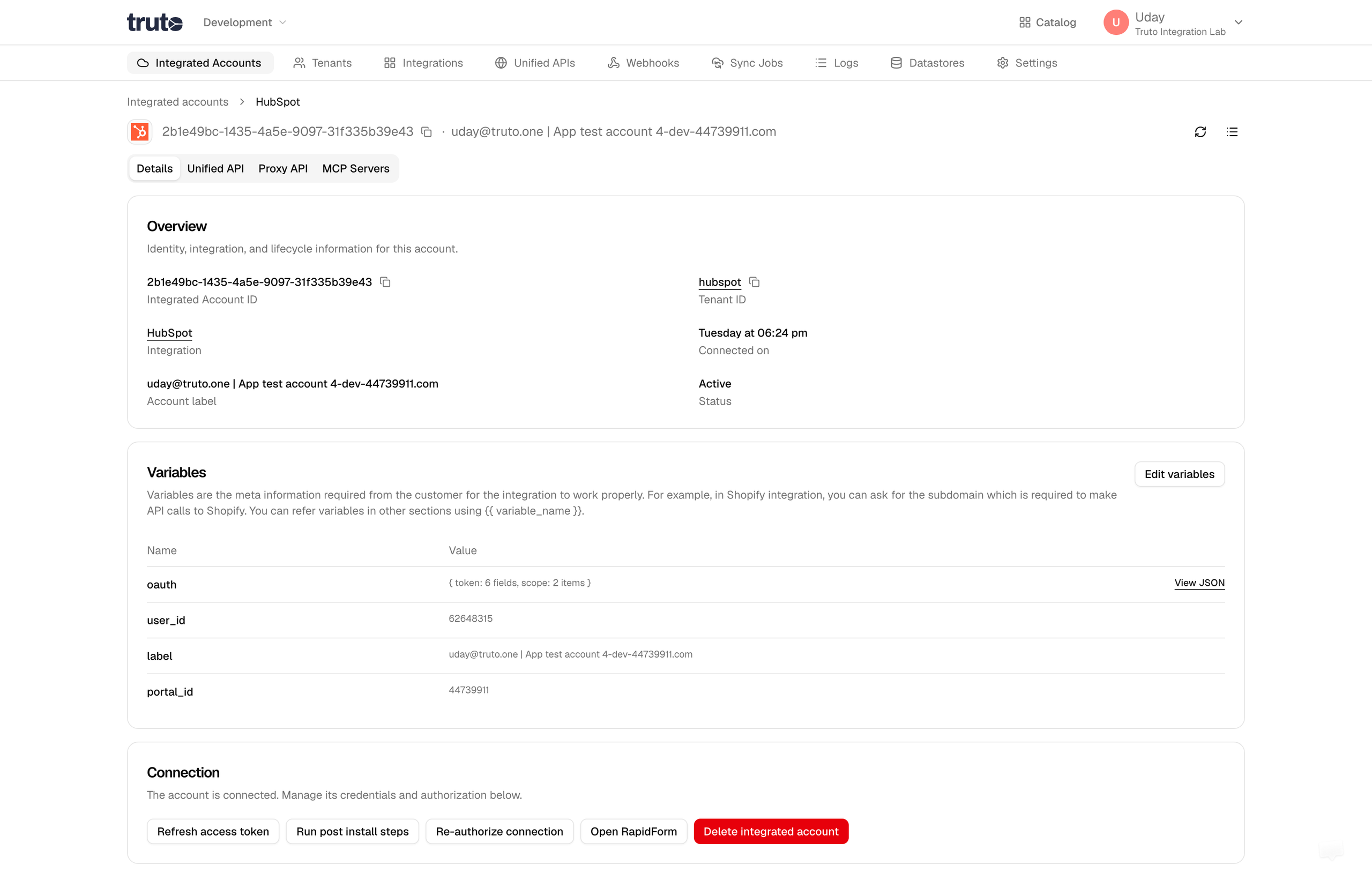Copy the hubspot Tenant ID
This screenshot has width=1372, height=887.
point(754,282)
